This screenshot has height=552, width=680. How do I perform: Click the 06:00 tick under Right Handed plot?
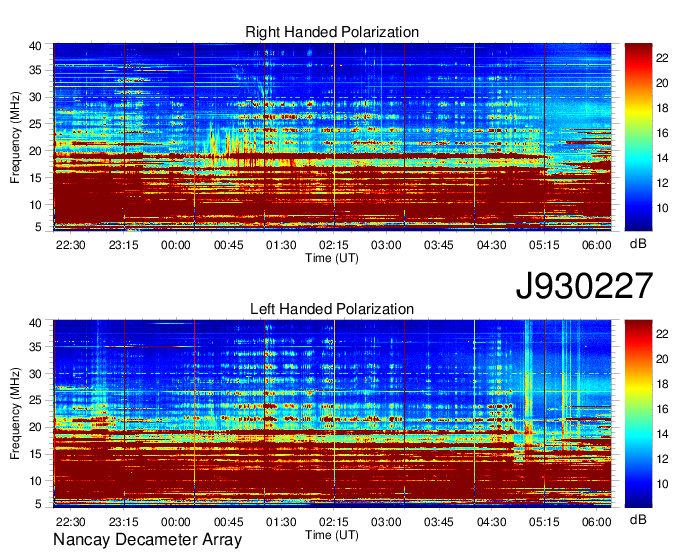(x=597, y=245)
